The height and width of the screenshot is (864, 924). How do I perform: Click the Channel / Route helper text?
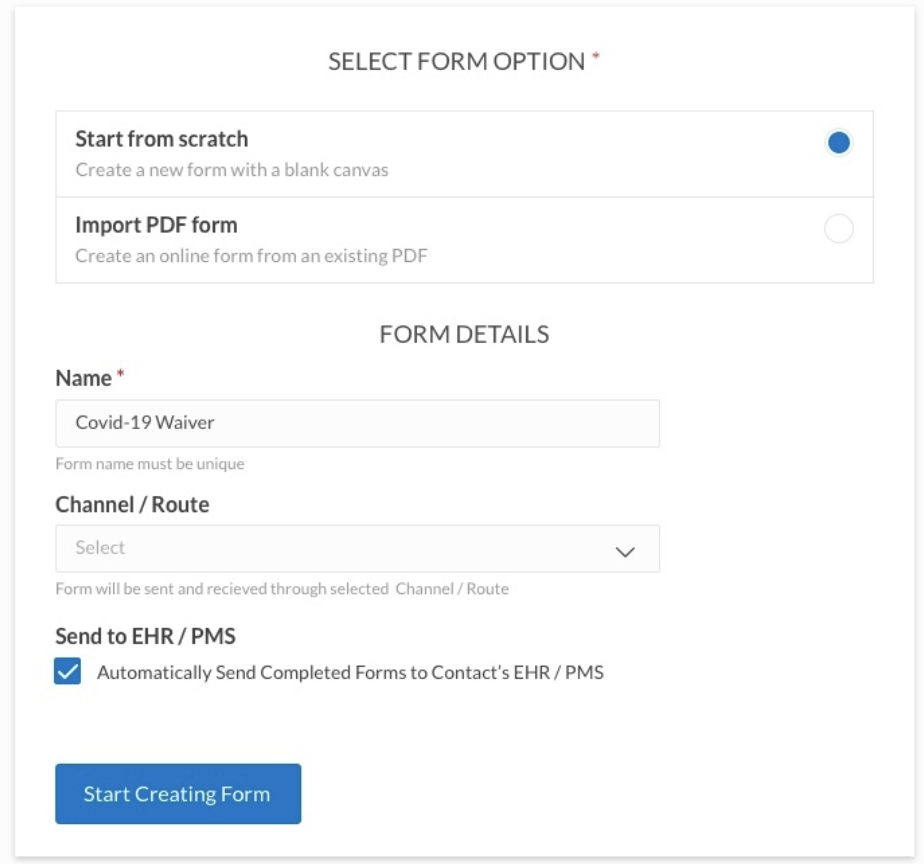point(282,589)
